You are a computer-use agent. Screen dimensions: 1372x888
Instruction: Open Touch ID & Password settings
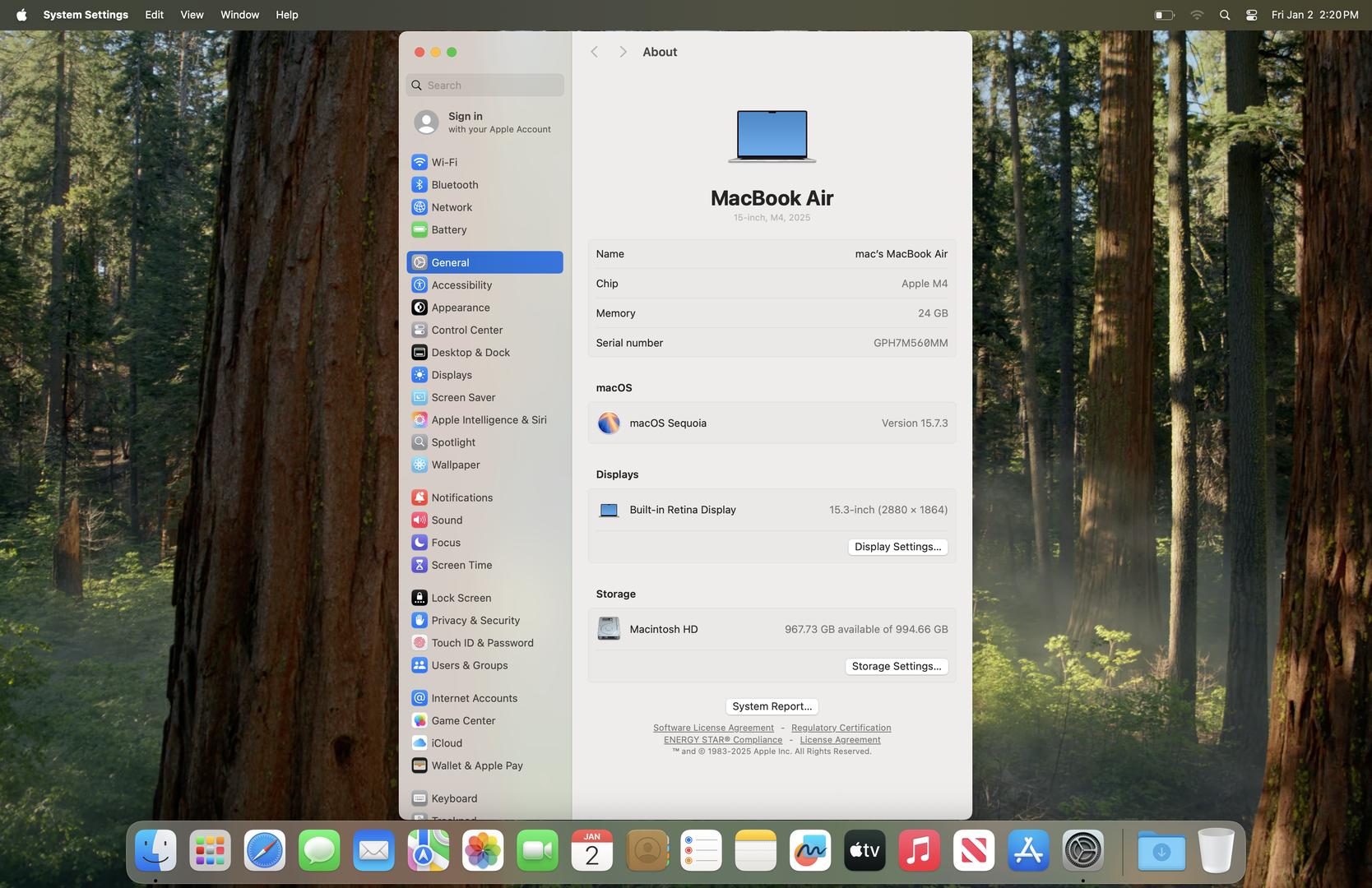click(482, 643)
